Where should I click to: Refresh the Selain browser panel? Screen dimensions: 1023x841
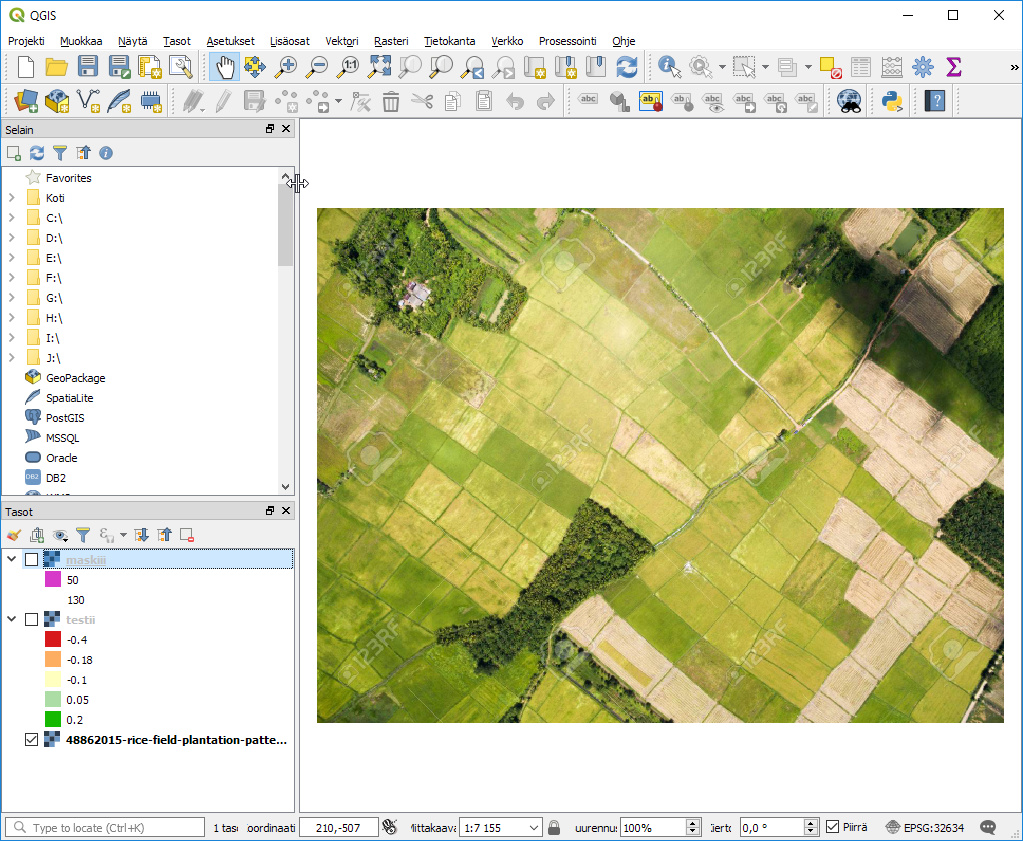click(36, 152)
